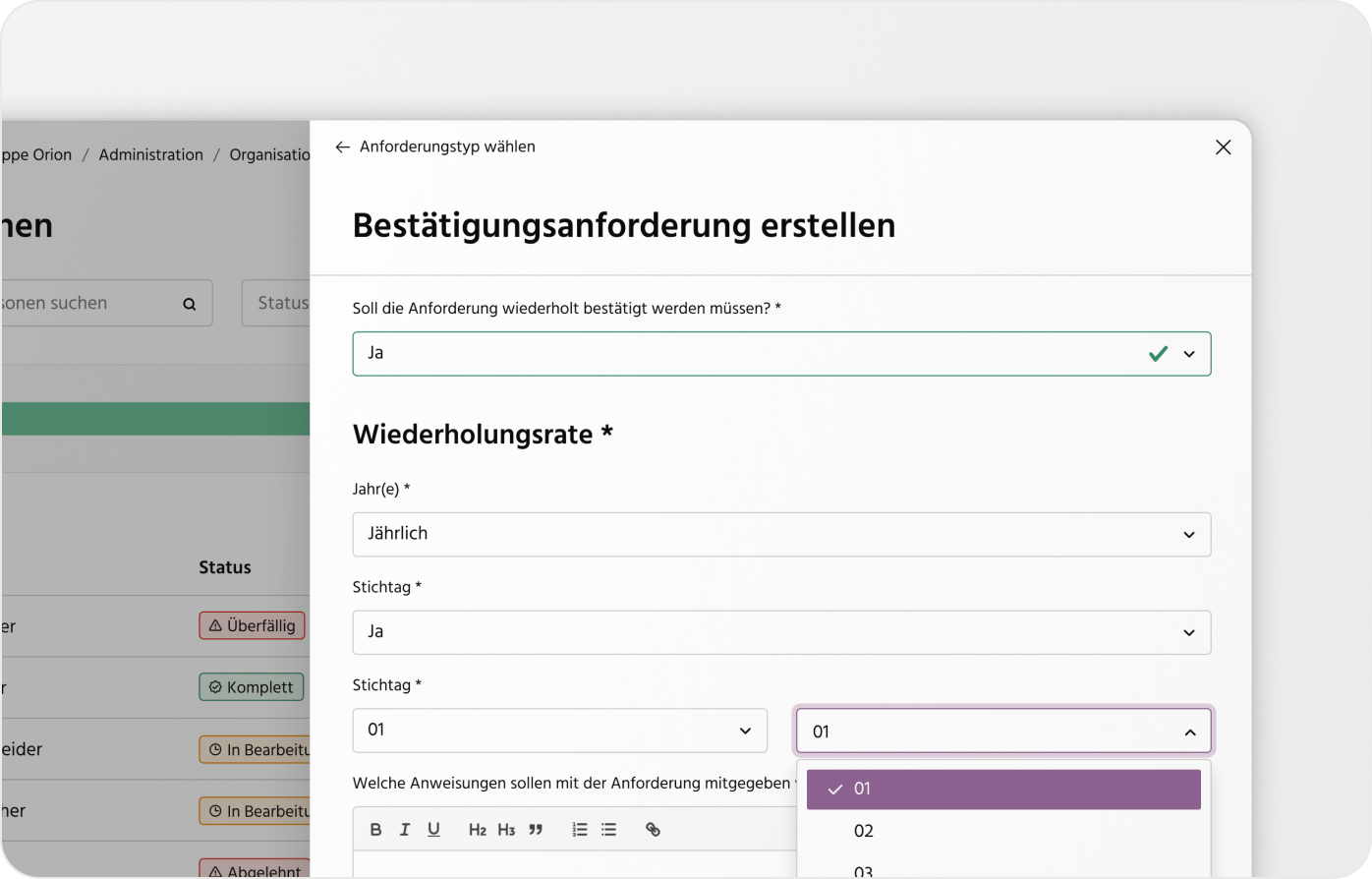1372x879 pixels.
Task: Insert a blockquote in the editor
Action: (x=536, y=829)
